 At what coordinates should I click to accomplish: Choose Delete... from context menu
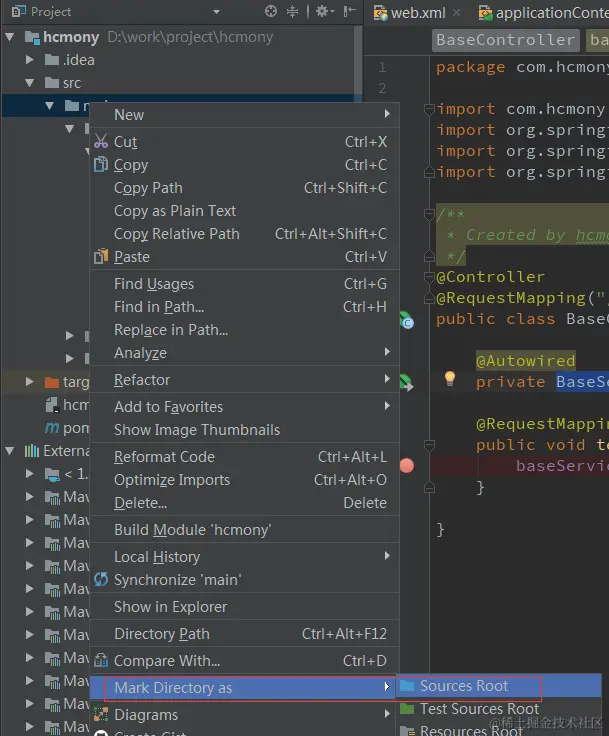pos(245,503)
